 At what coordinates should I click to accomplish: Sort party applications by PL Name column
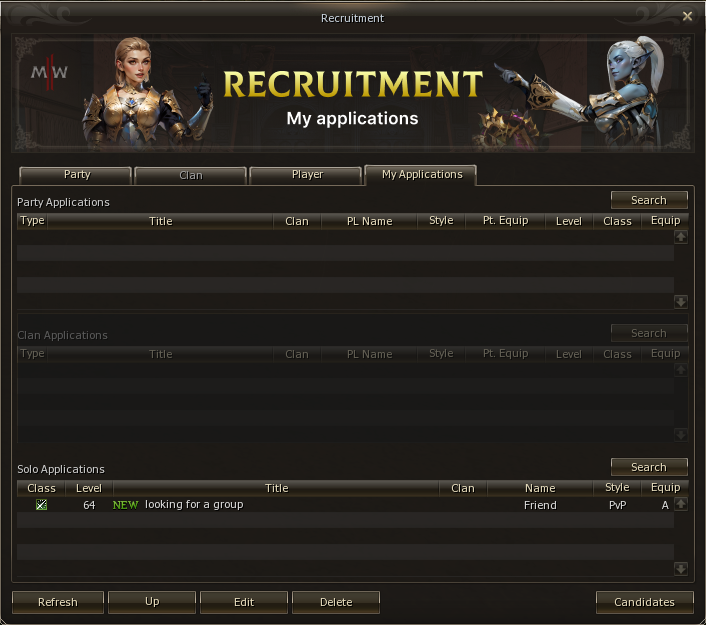pos(369,221)
